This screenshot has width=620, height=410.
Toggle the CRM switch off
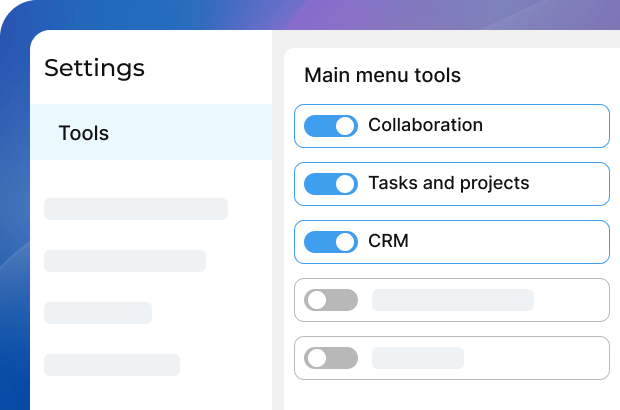[x=330, y=242]
